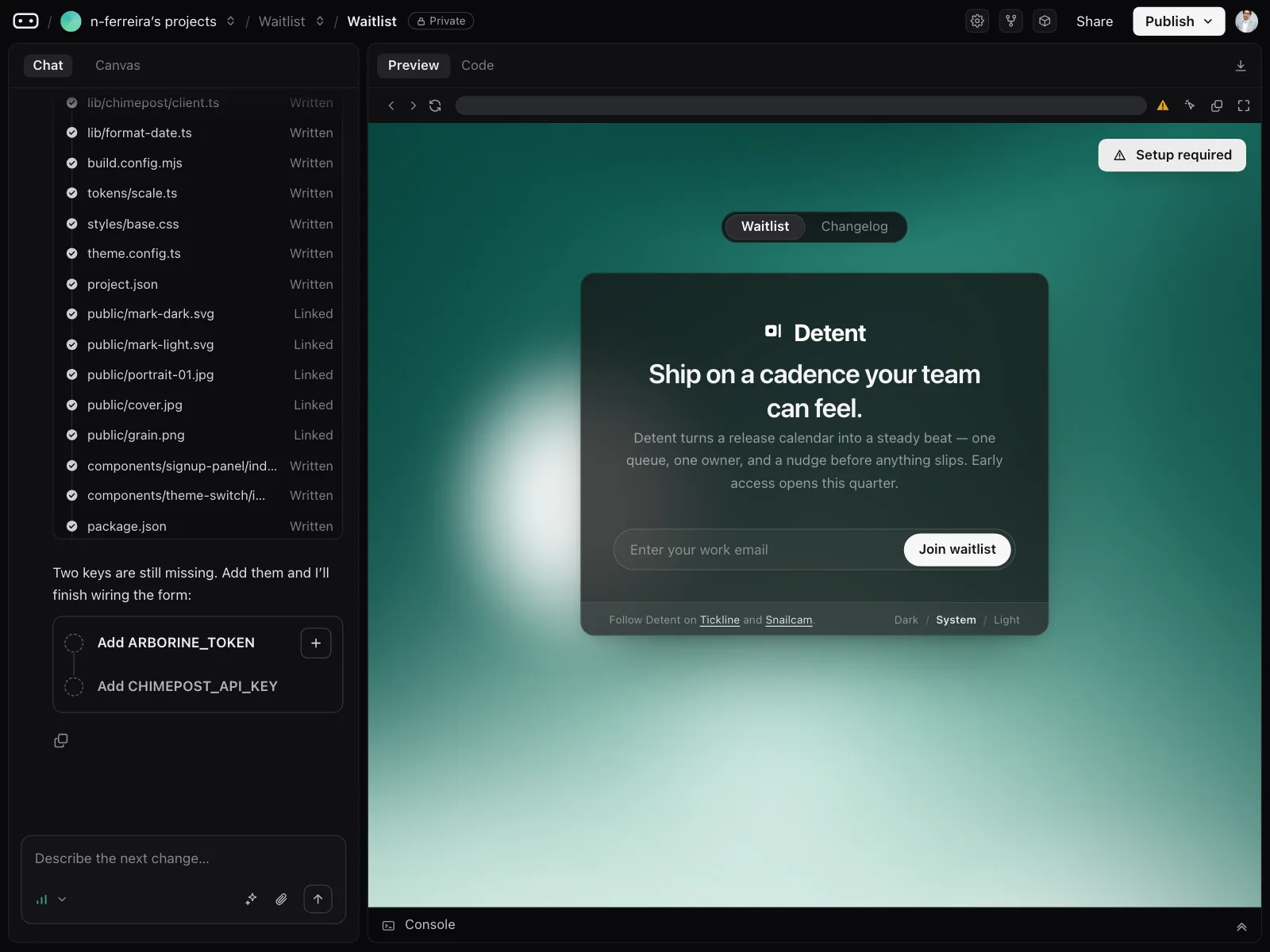Click the Share button
1270x952 pixels.
point(1095,21)
